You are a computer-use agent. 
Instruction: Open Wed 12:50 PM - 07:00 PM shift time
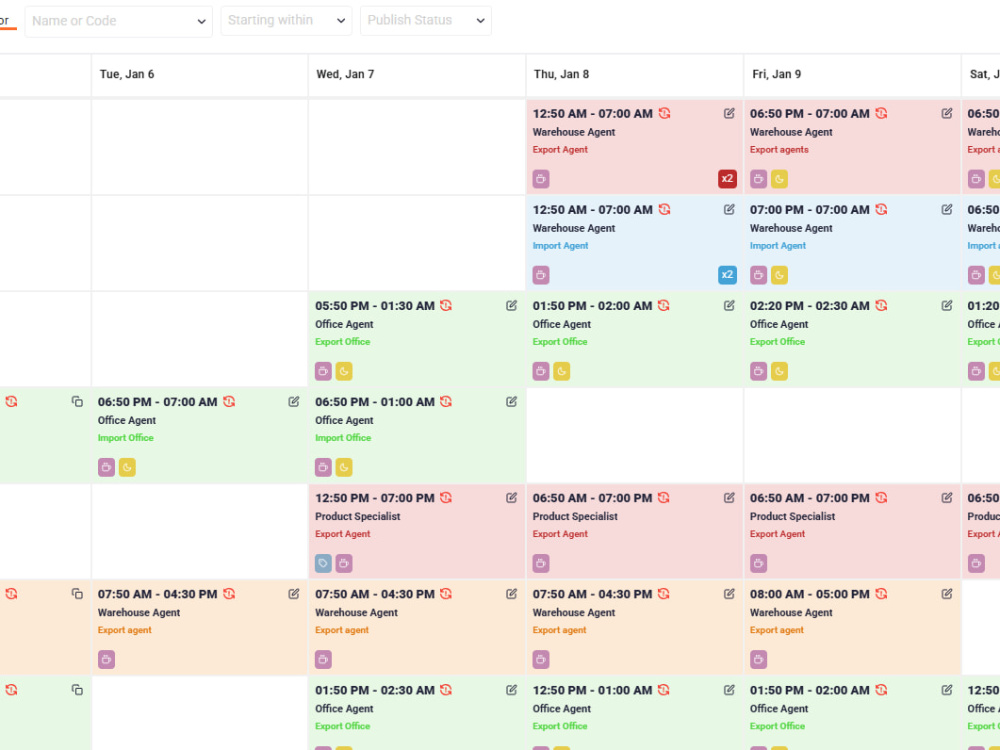click(375, 498)
